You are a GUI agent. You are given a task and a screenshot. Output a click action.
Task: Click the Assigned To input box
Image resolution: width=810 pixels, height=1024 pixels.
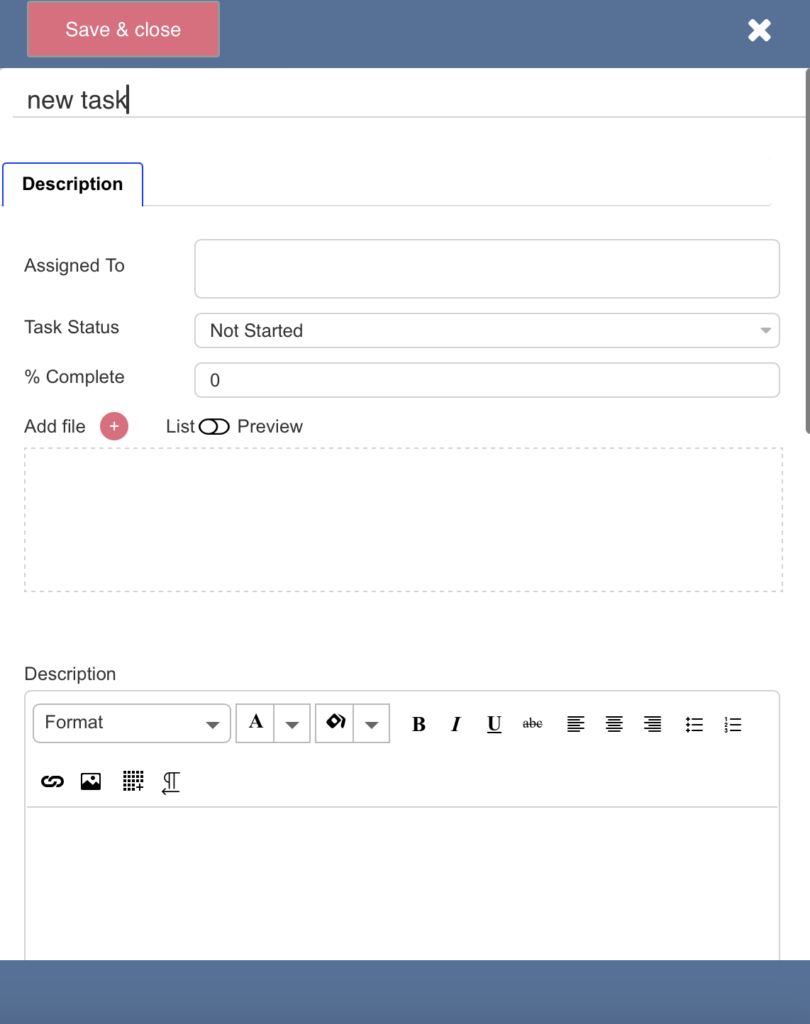(x=487, y=268)
